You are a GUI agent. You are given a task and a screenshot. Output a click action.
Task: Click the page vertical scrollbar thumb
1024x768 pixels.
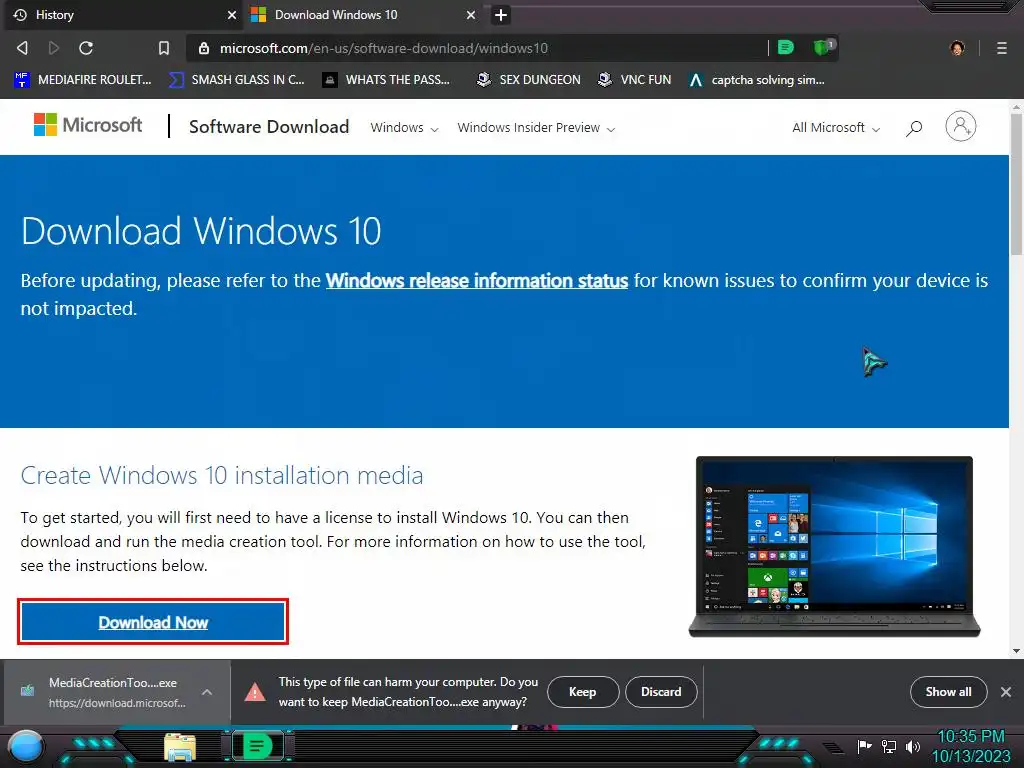tap(1016, 184)
